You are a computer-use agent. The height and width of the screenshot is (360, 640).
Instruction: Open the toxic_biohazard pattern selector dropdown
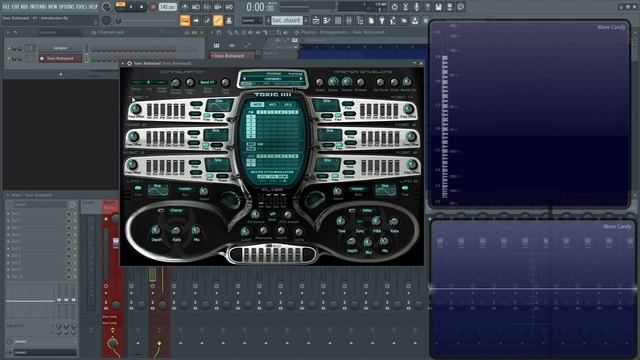tap(287, 20)
